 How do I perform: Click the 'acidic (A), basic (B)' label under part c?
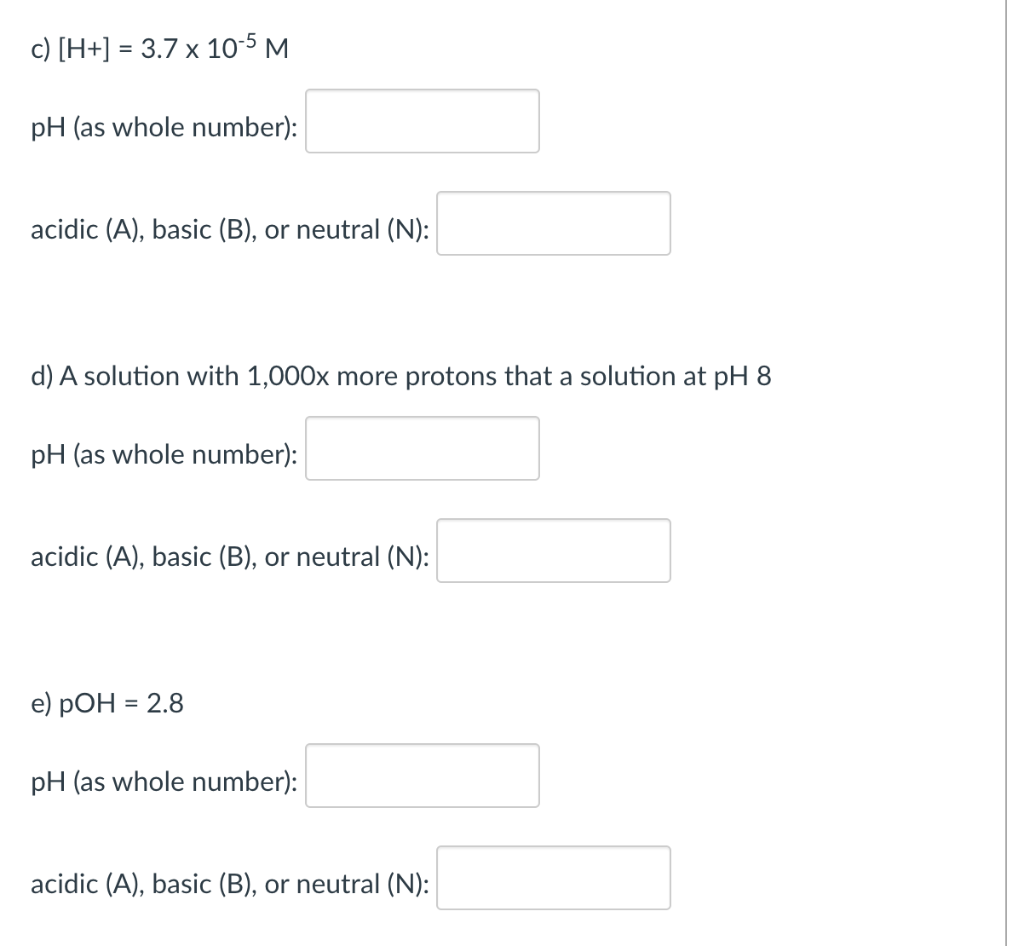230,230
